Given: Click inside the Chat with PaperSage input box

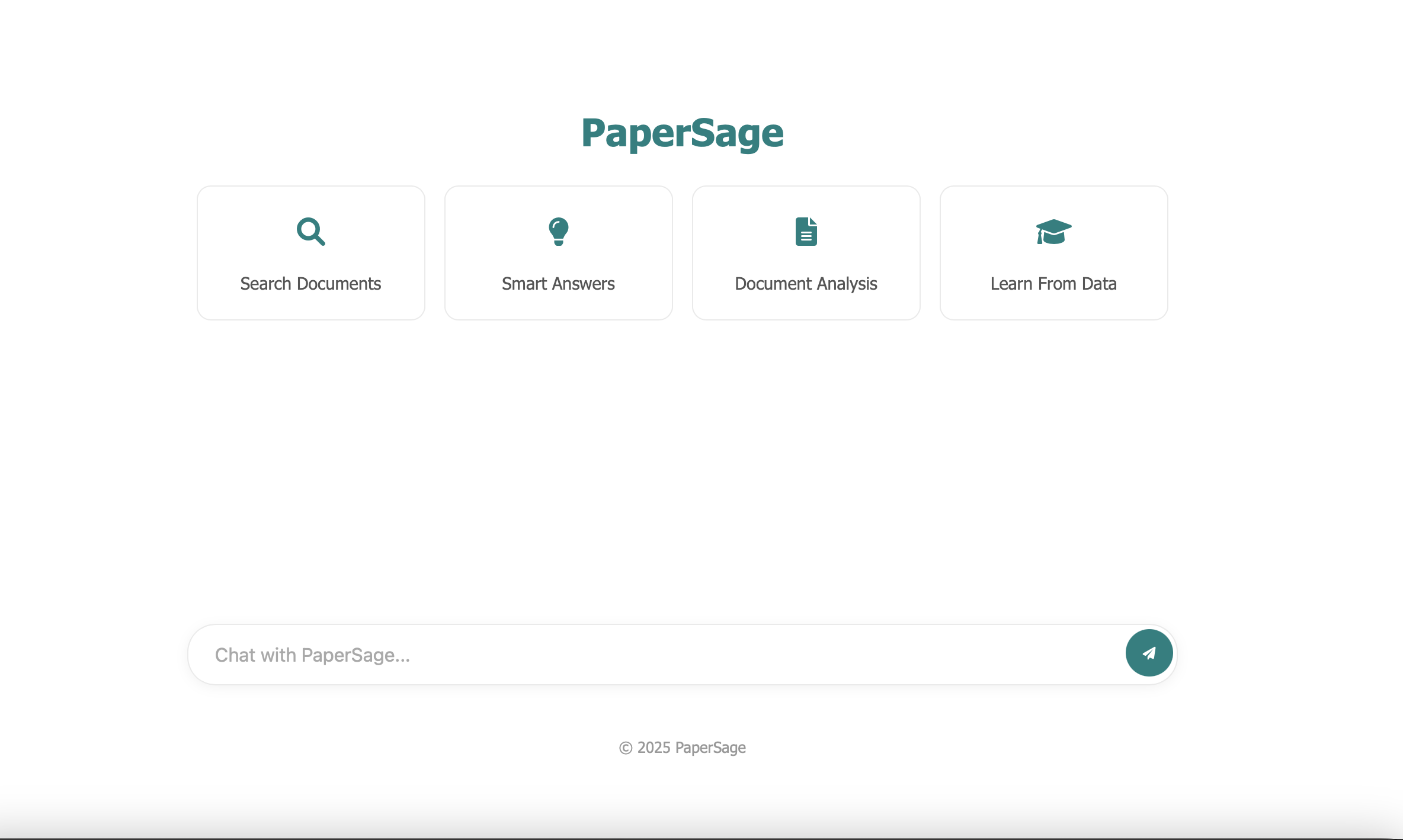Looking at the screenshot, I should coord(592,654).
